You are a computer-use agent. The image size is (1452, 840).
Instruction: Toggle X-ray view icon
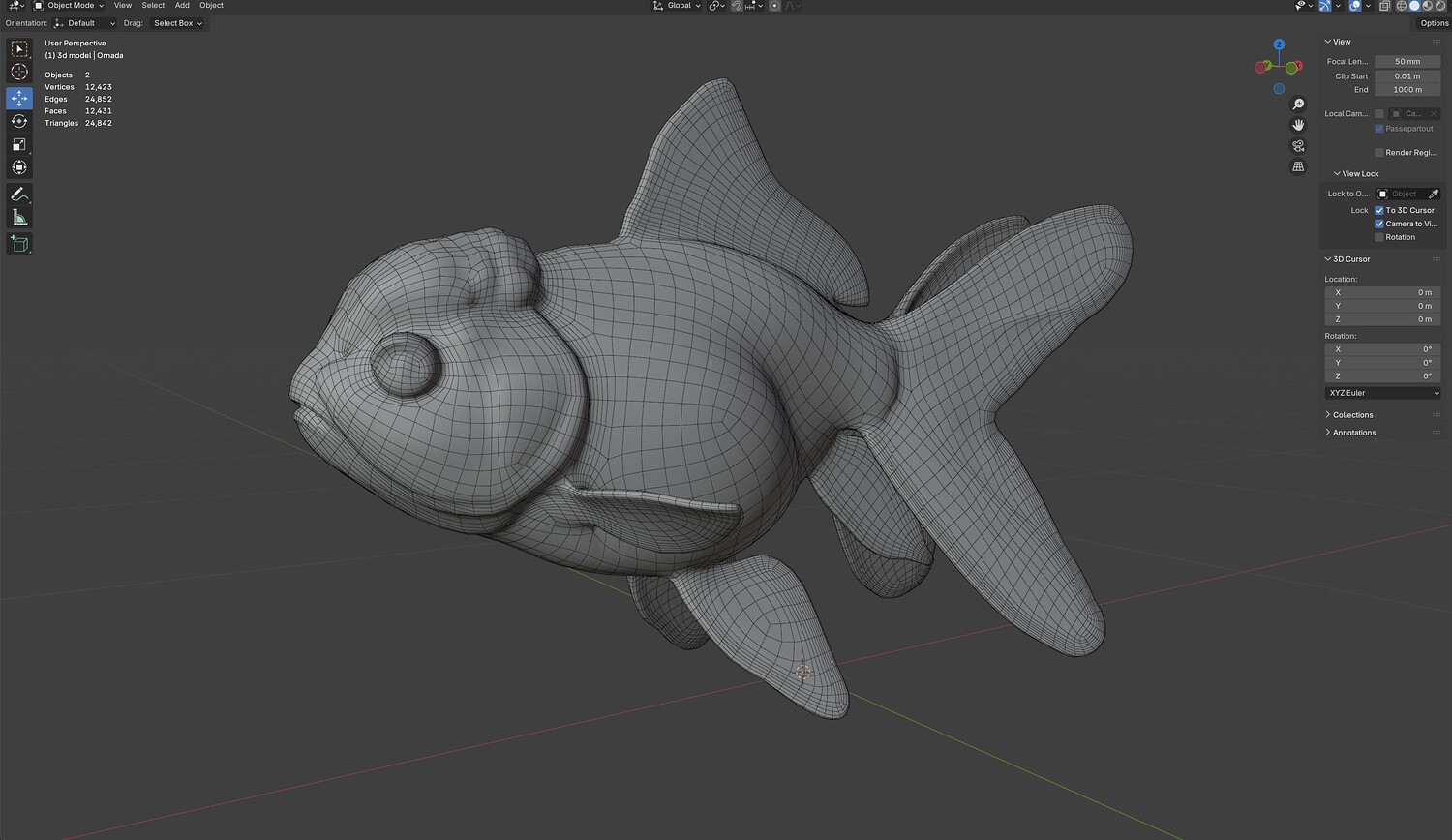1384,6
